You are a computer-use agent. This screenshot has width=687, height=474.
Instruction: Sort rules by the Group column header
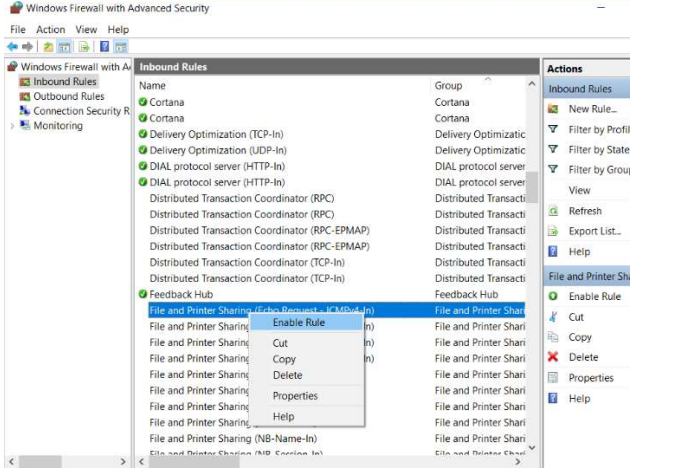pos(448,85)
